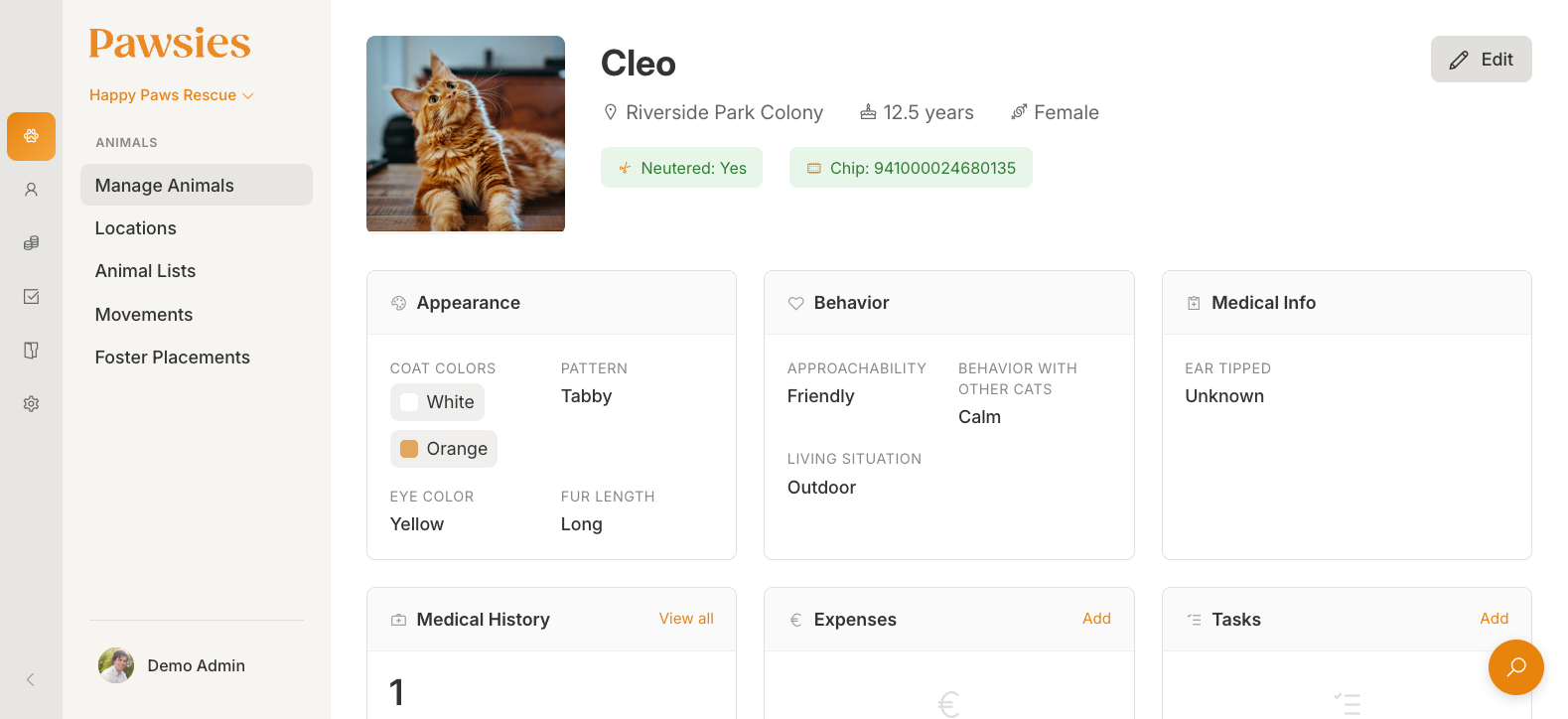Click the Edit button for Cleo
This screenshot has height=719, width=1568.
[1481, 59]
